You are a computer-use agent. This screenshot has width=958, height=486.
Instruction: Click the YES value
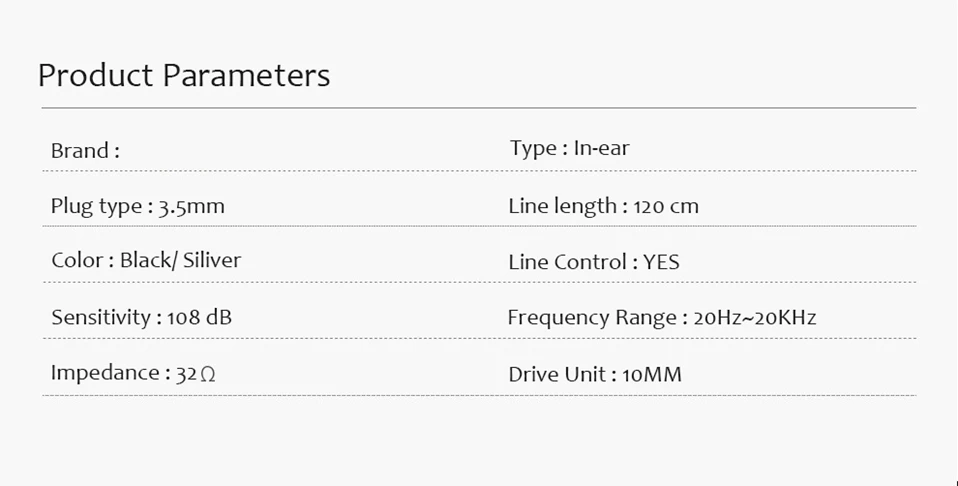pyautogui.click(x=661, y=262)
